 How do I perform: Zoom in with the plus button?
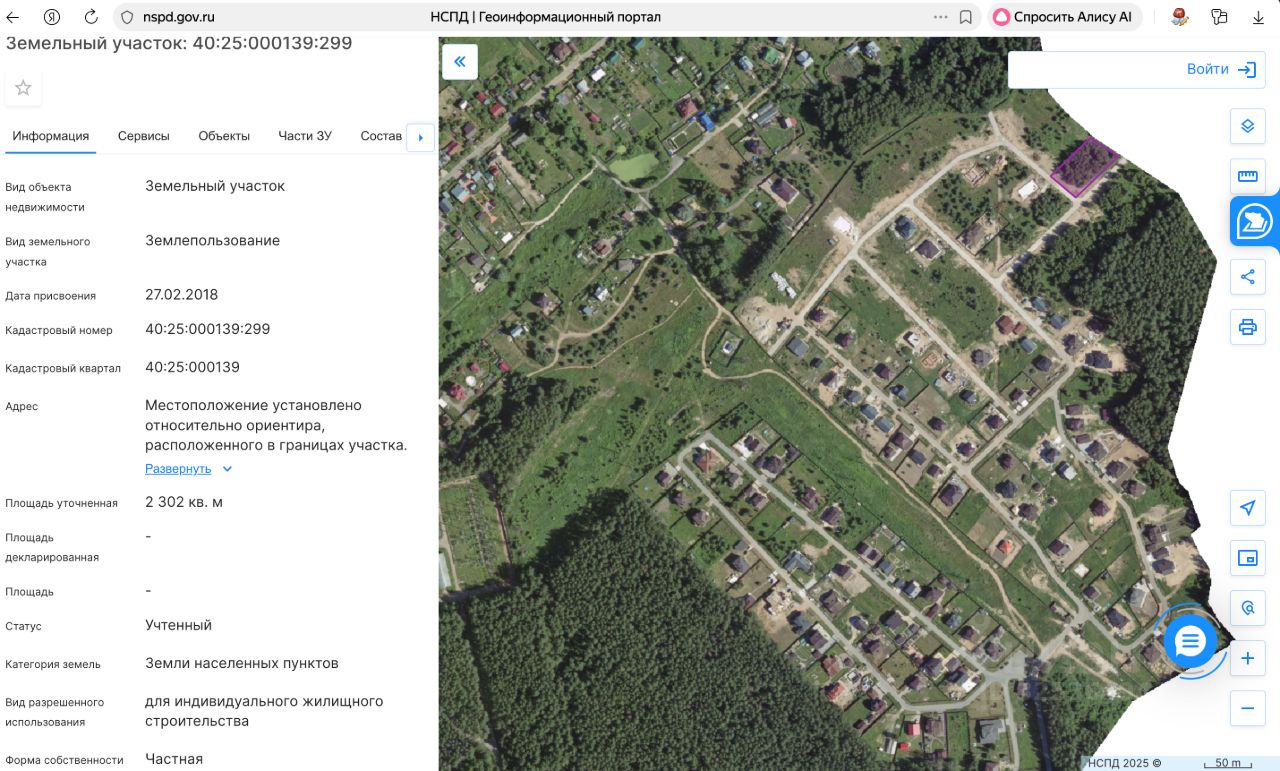point(1247,658)
